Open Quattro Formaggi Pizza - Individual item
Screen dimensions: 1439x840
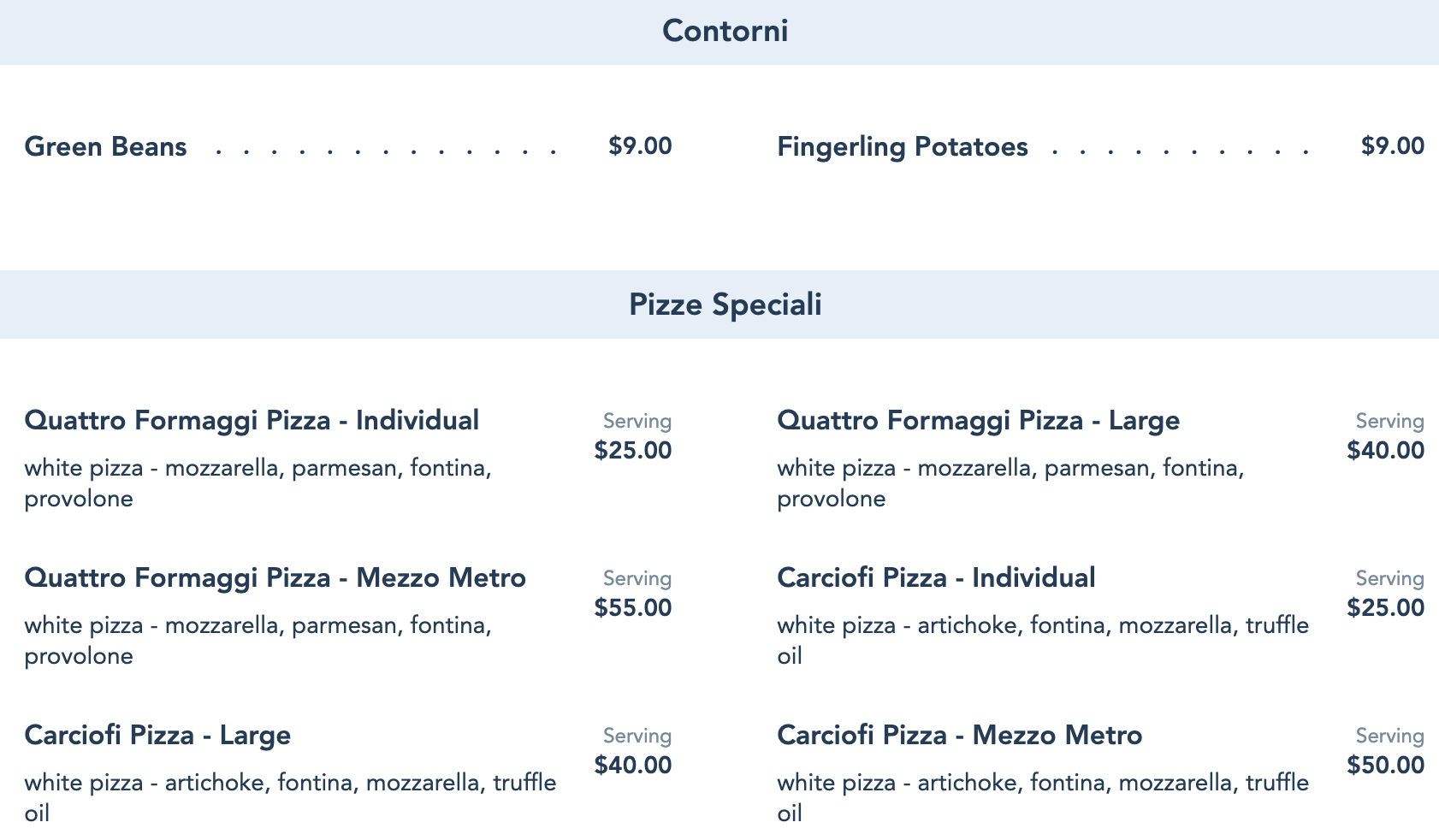point(252,421)
